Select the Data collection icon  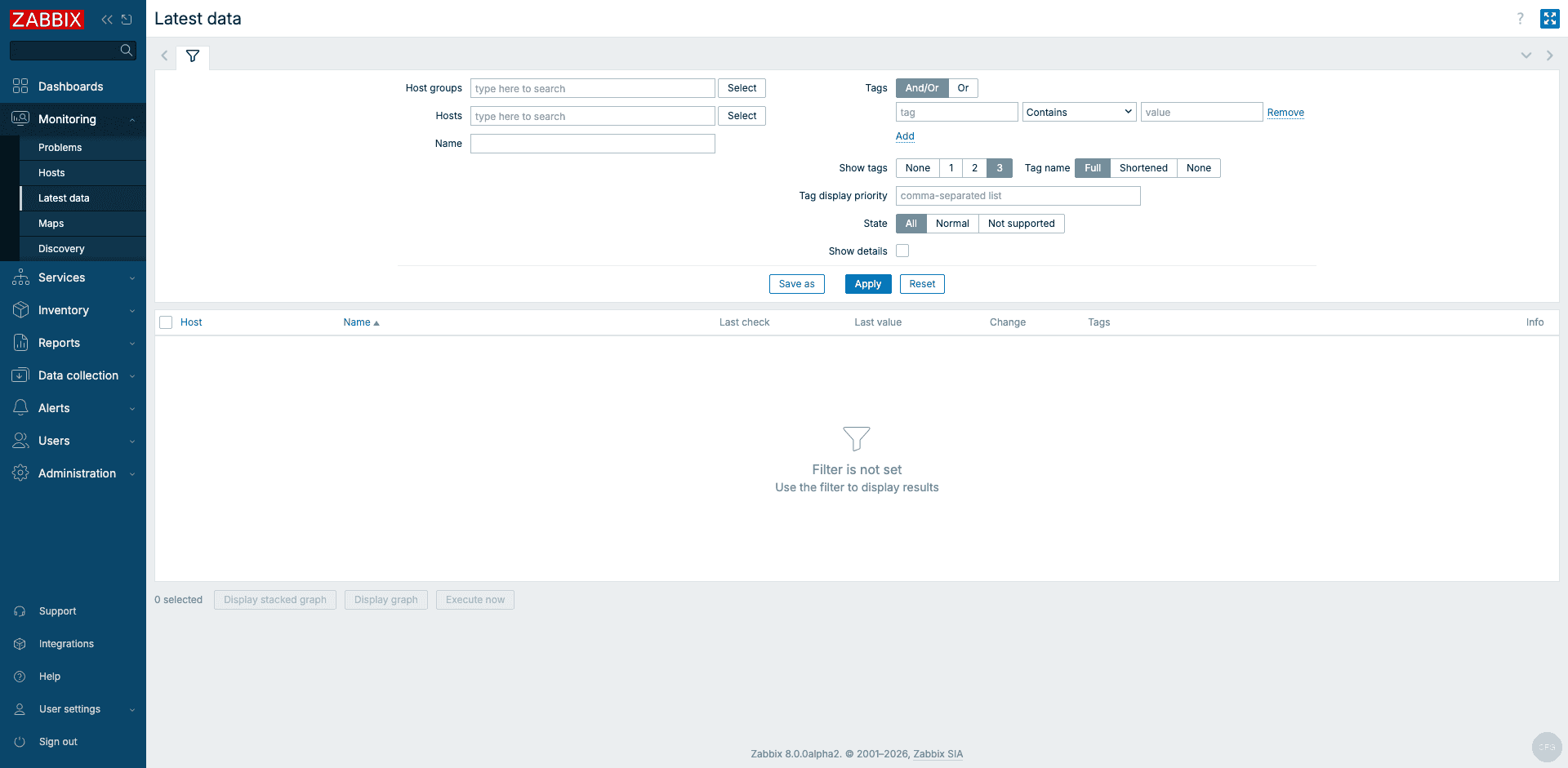coord(20,375)
